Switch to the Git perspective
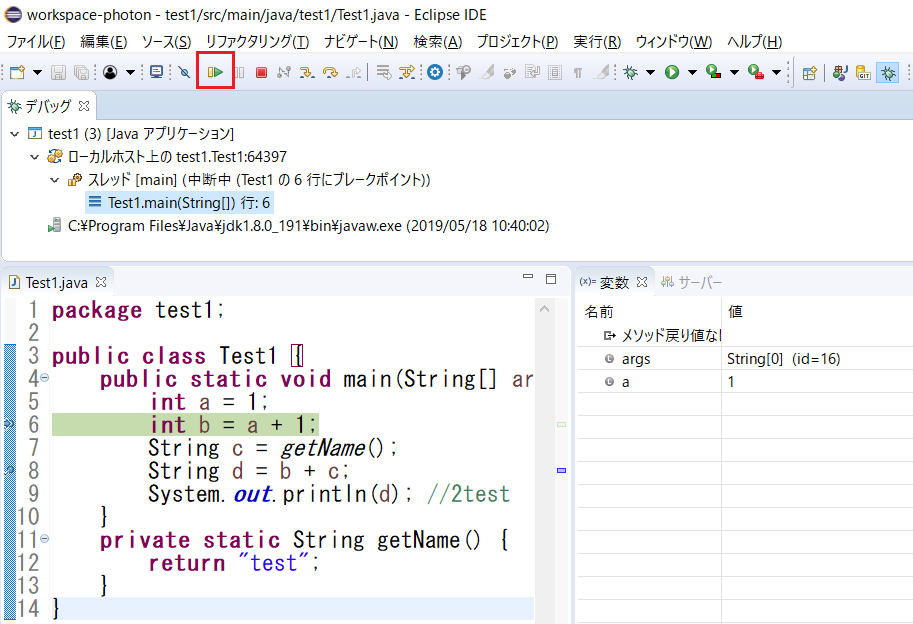 (863, 72)
